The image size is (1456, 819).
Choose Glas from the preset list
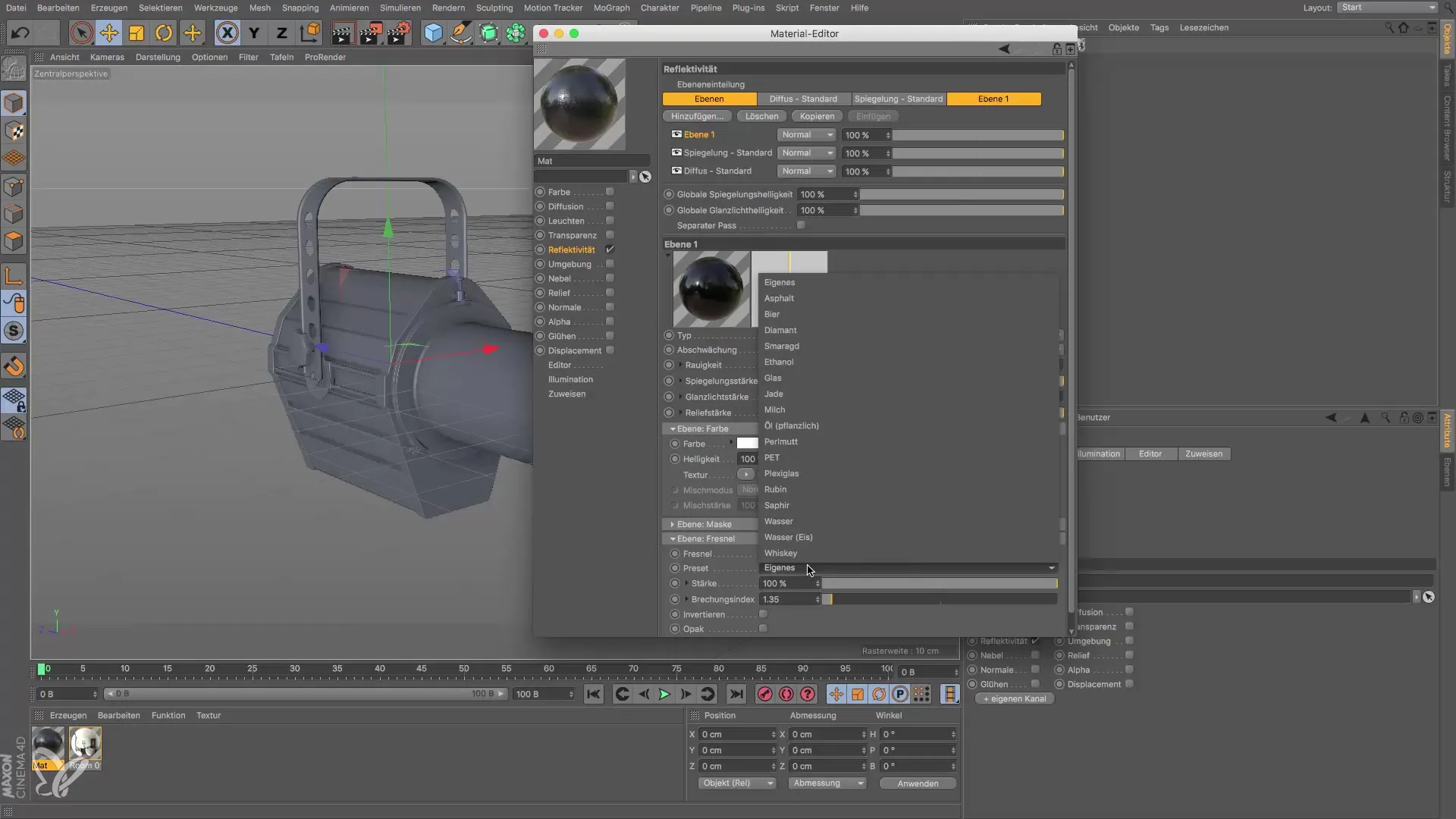pos(772,378)
